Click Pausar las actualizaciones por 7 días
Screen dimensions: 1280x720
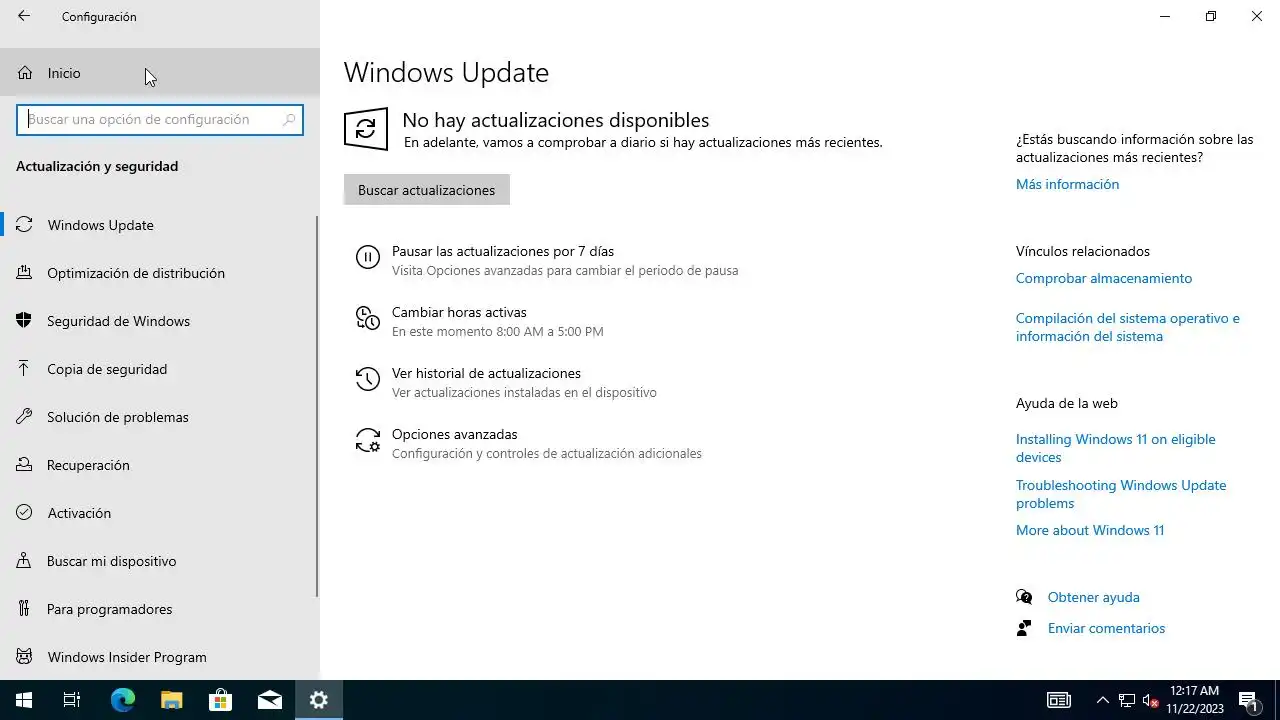pyautogui.click(x=503, y=251)
